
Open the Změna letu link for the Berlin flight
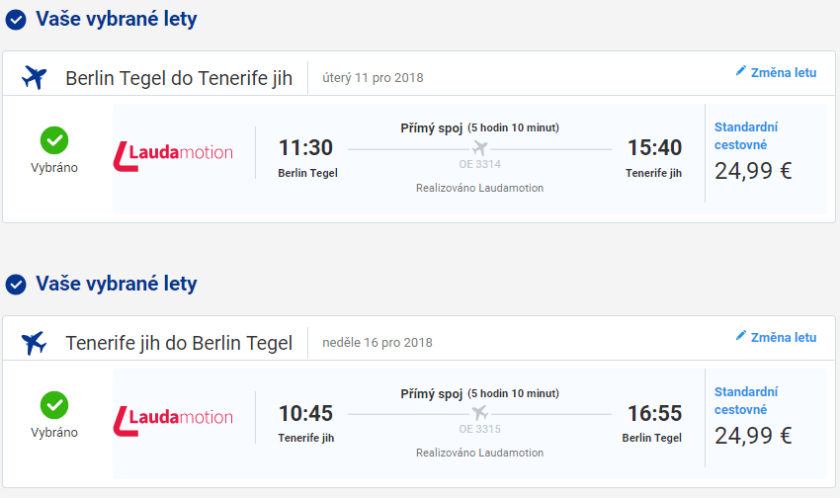(783, 72)
